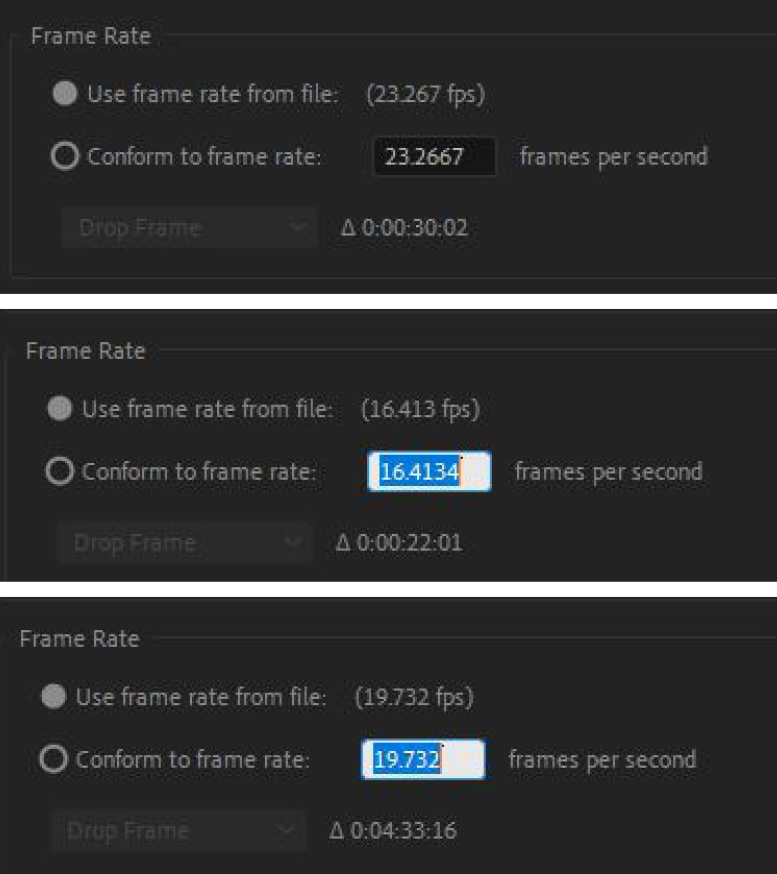Click the (16.413 fps) file frame rate text
Screen dimensions: 777x874
pos(419,409)
